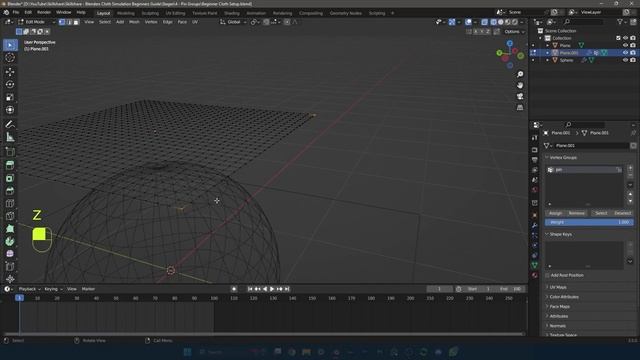Select the Poly Build tool
Screen dimensions: 640x360
pyautogui.click(x=10, y=229)
